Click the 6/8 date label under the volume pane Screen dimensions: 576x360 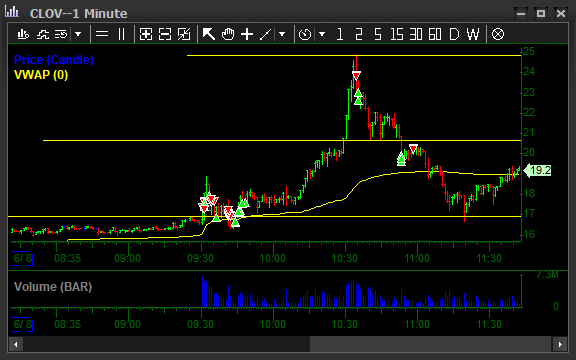tap(22, 324)
